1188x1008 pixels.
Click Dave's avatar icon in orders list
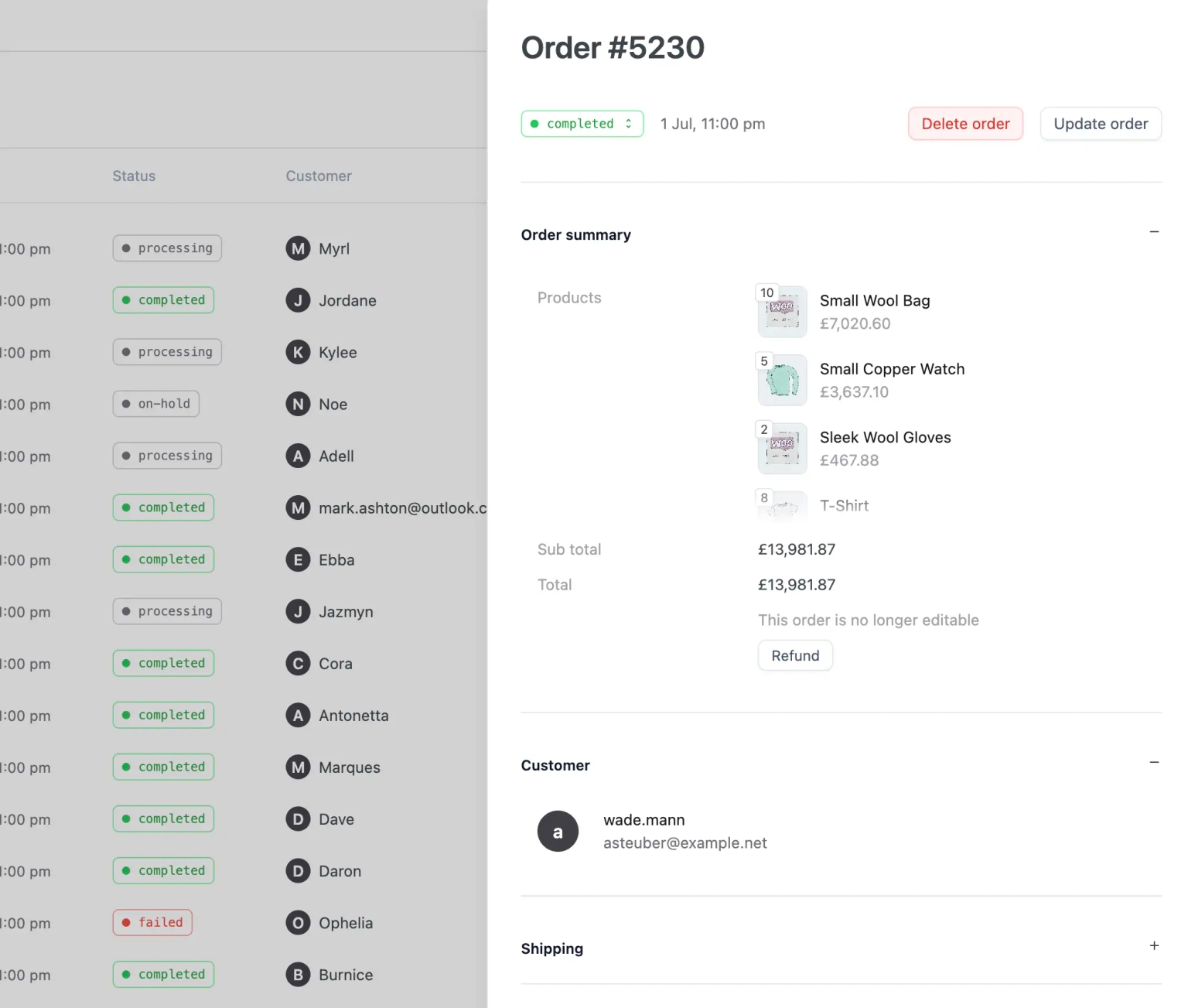pyautogui.click(x=298, y=819)
